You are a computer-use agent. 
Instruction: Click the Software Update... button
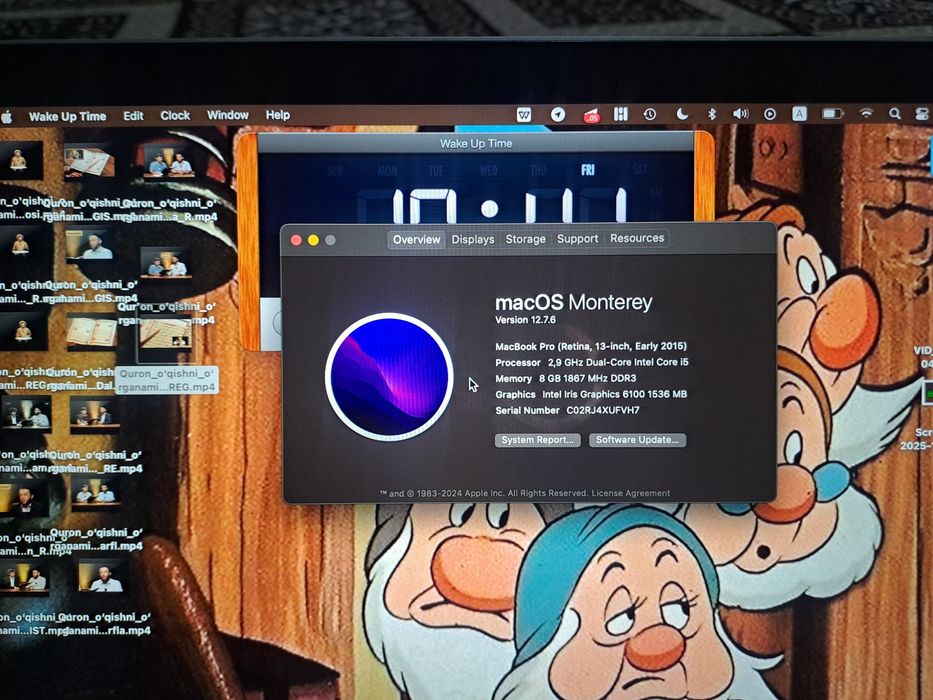point(637,440)
